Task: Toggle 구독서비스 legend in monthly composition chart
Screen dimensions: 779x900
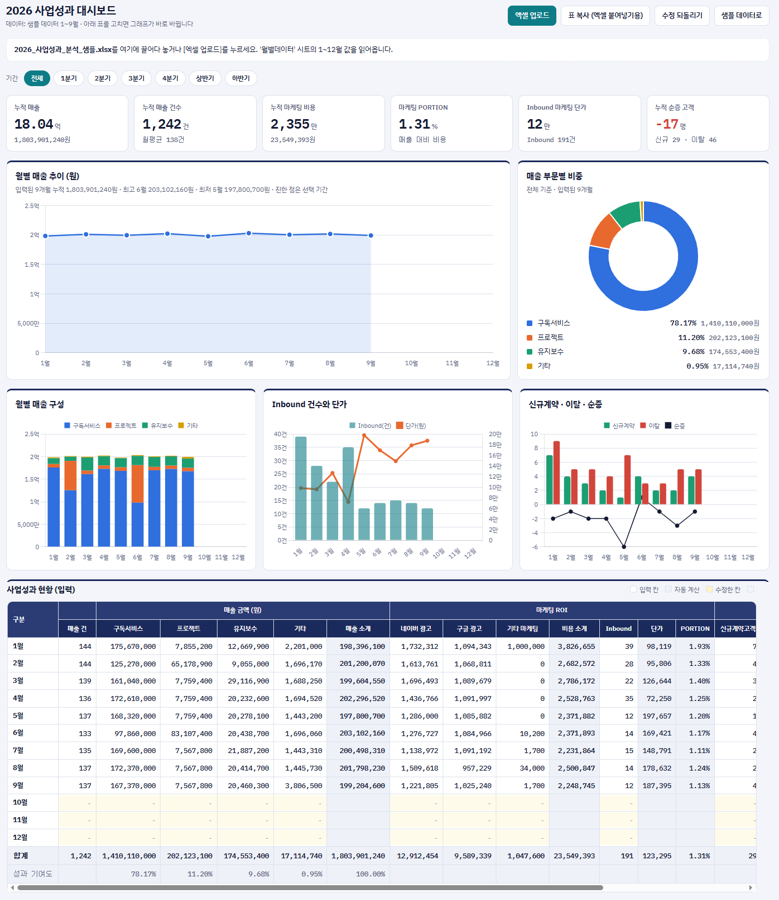Action: click(x=82, y=425)
